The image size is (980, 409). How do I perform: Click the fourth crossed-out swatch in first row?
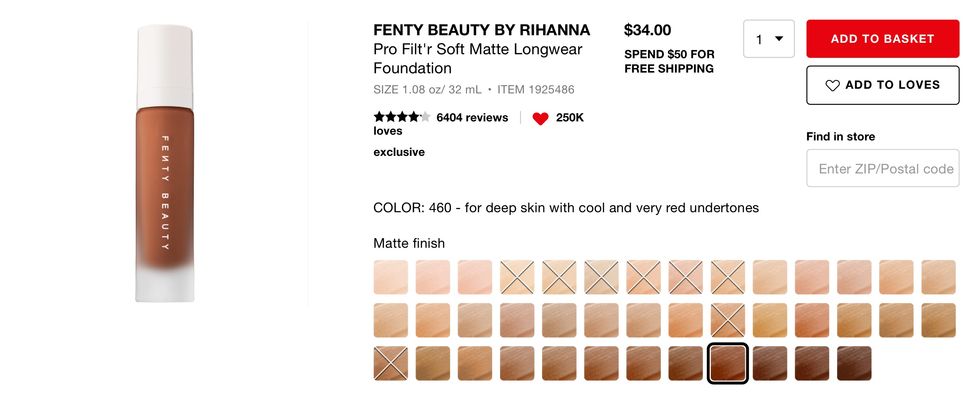click(x=643, y=277)
